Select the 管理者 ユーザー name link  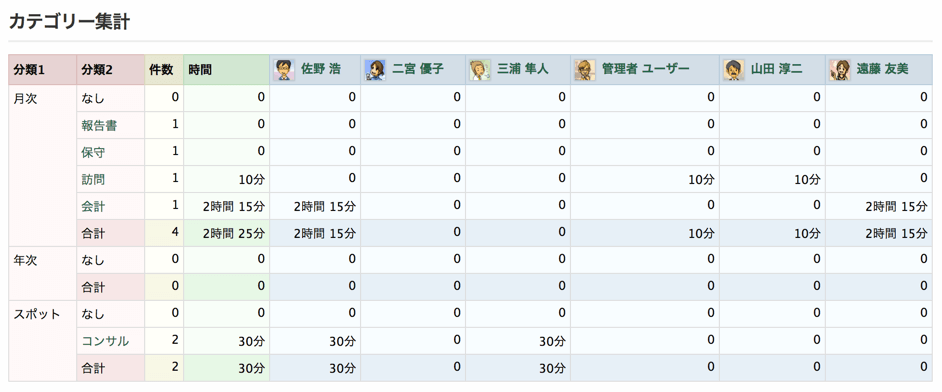[x=645, y=70]
